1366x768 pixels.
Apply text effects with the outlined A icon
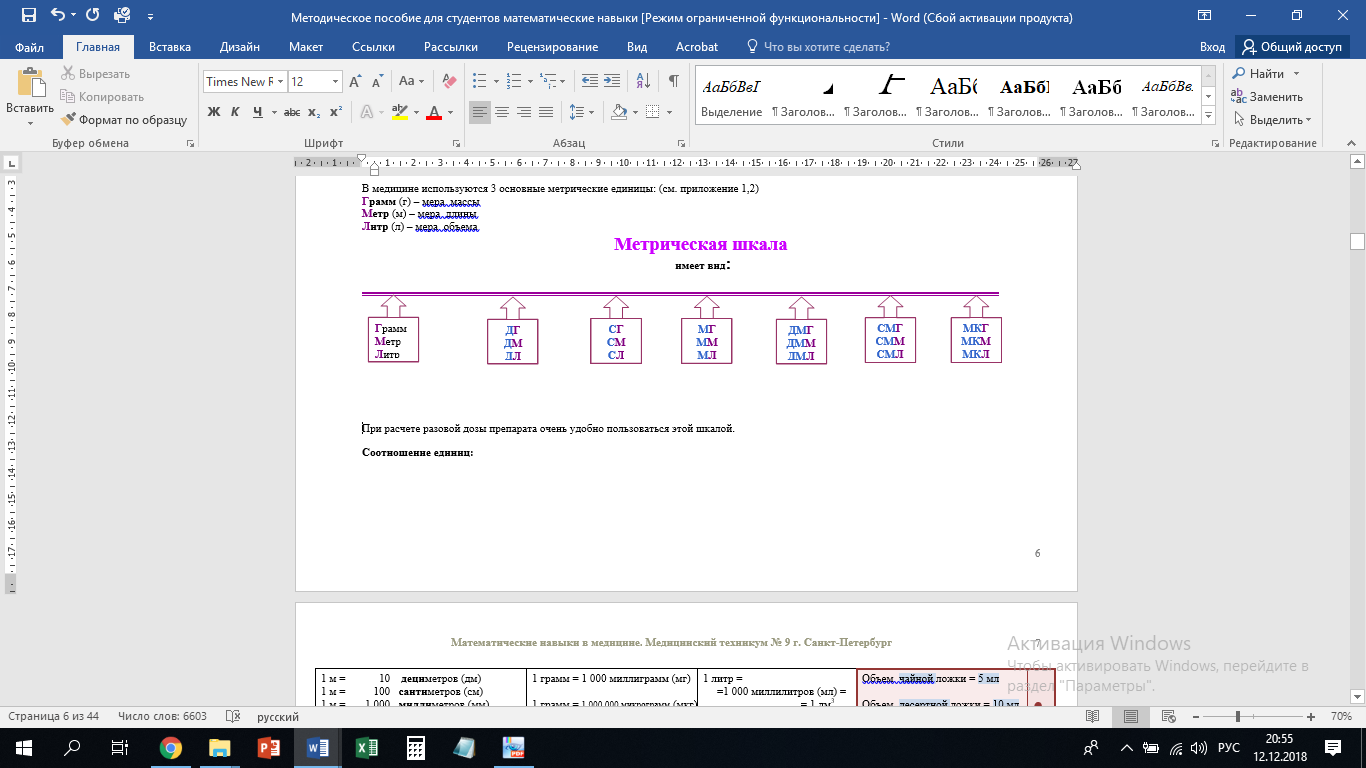366,112
